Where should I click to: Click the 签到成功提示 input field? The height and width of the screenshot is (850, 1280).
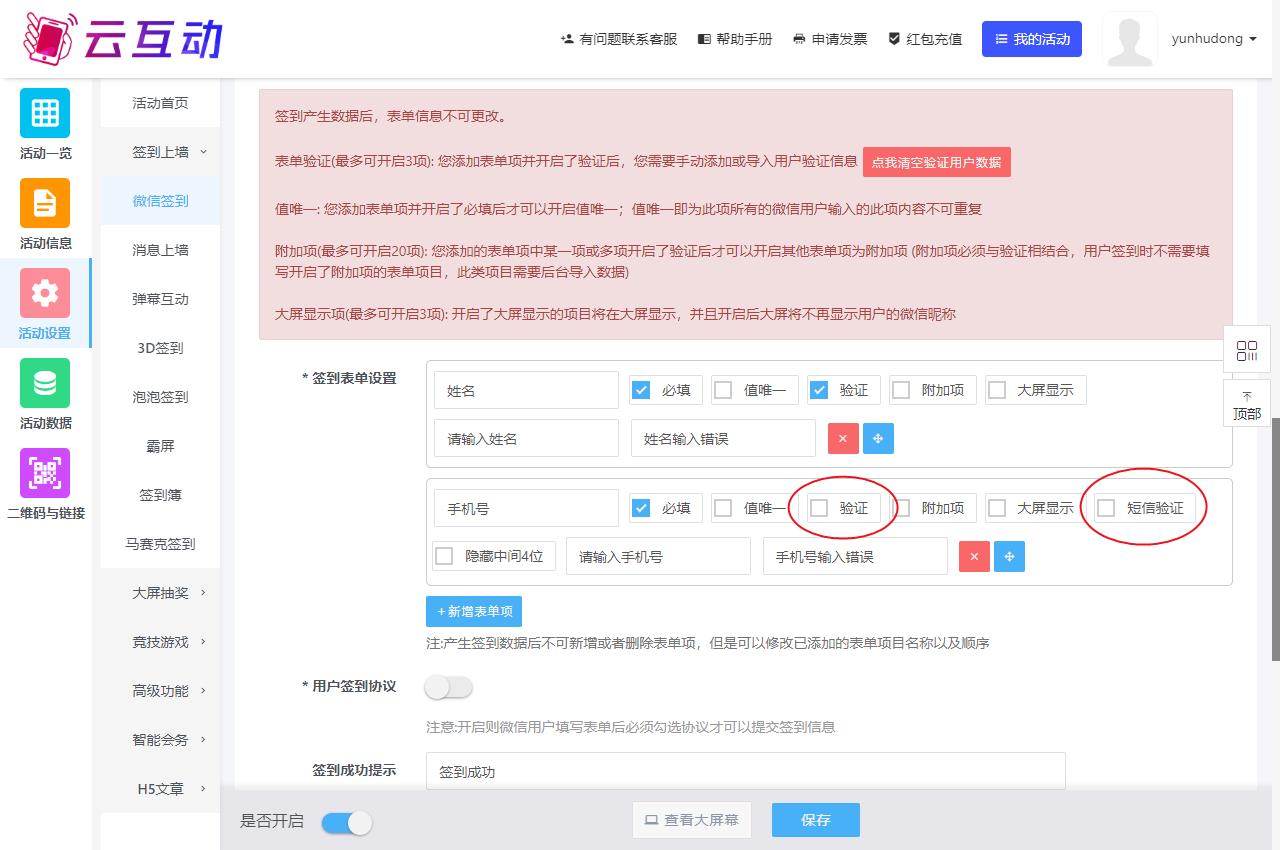(x=745, y=772)
